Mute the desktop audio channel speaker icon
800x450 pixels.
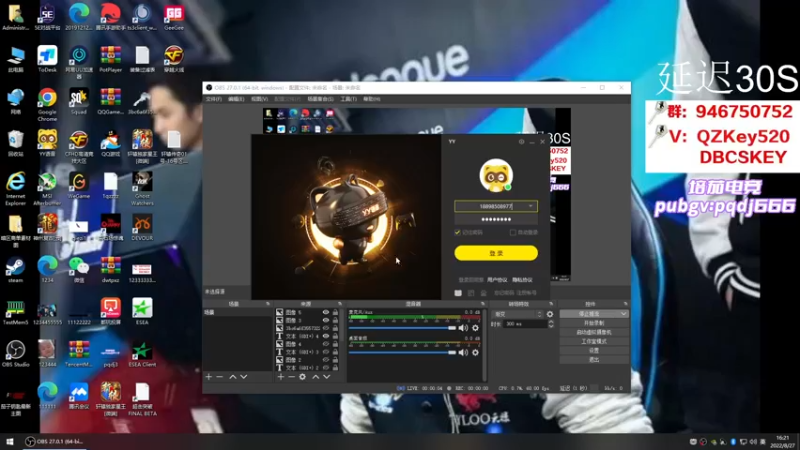pos(463,353)
